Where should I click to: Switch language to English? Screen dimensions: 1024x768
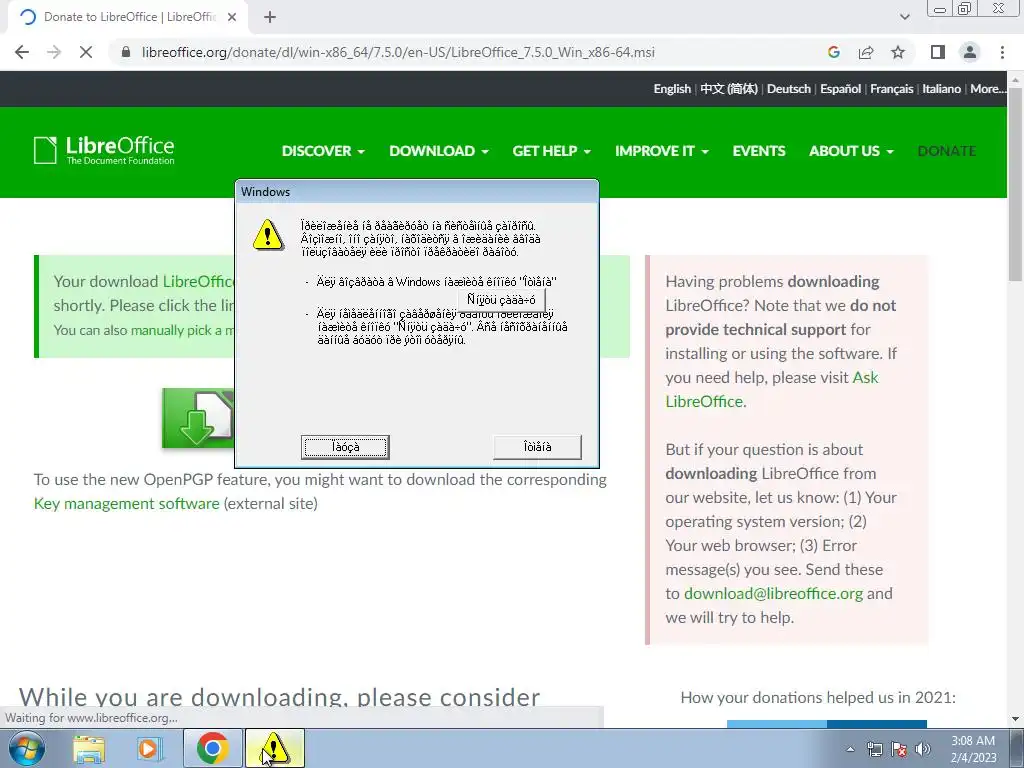672,89
